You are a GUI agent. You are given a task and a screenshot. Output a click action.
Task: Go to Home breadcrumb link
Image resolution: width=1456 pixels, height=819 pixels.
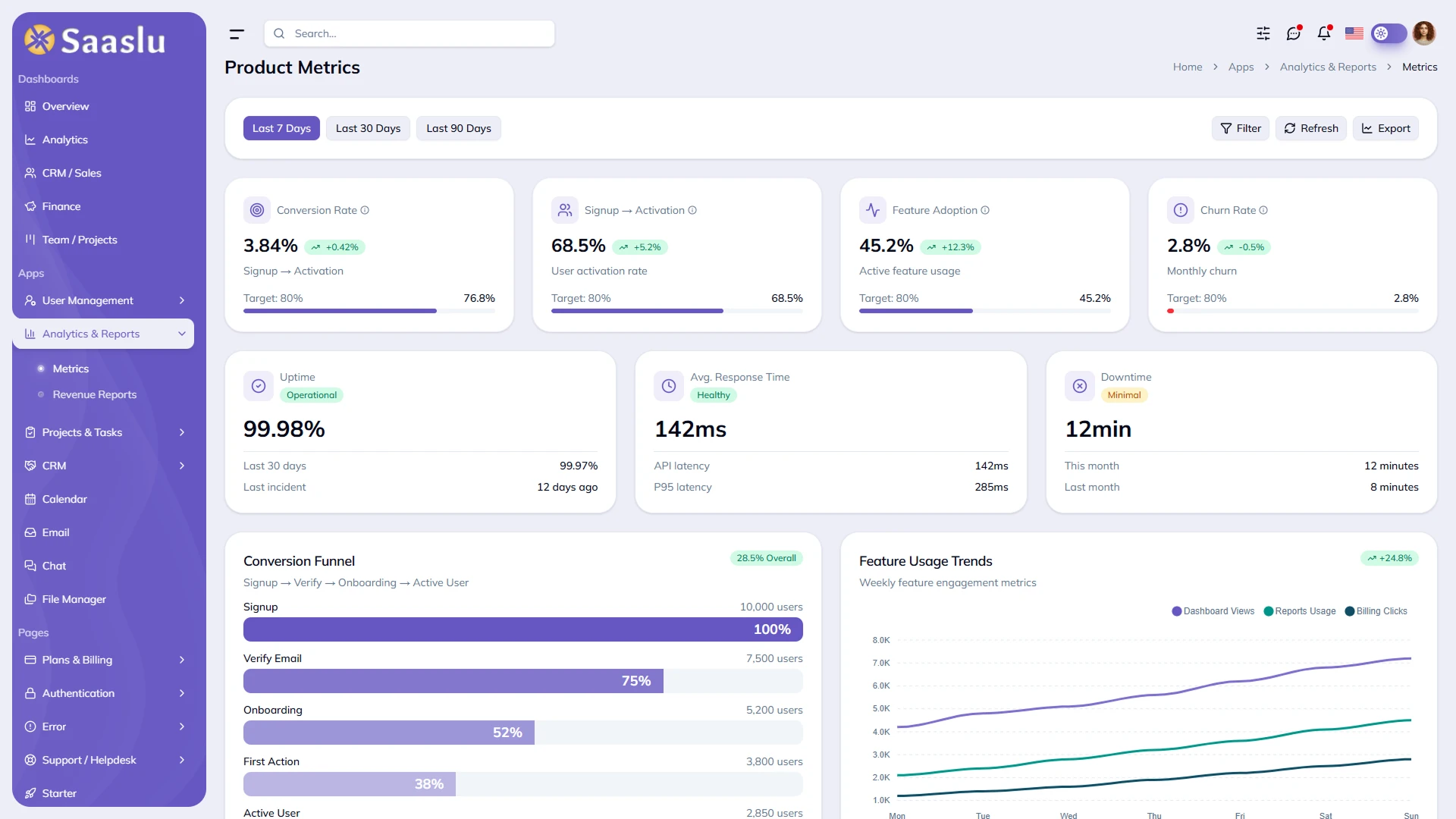point(1188,67)
